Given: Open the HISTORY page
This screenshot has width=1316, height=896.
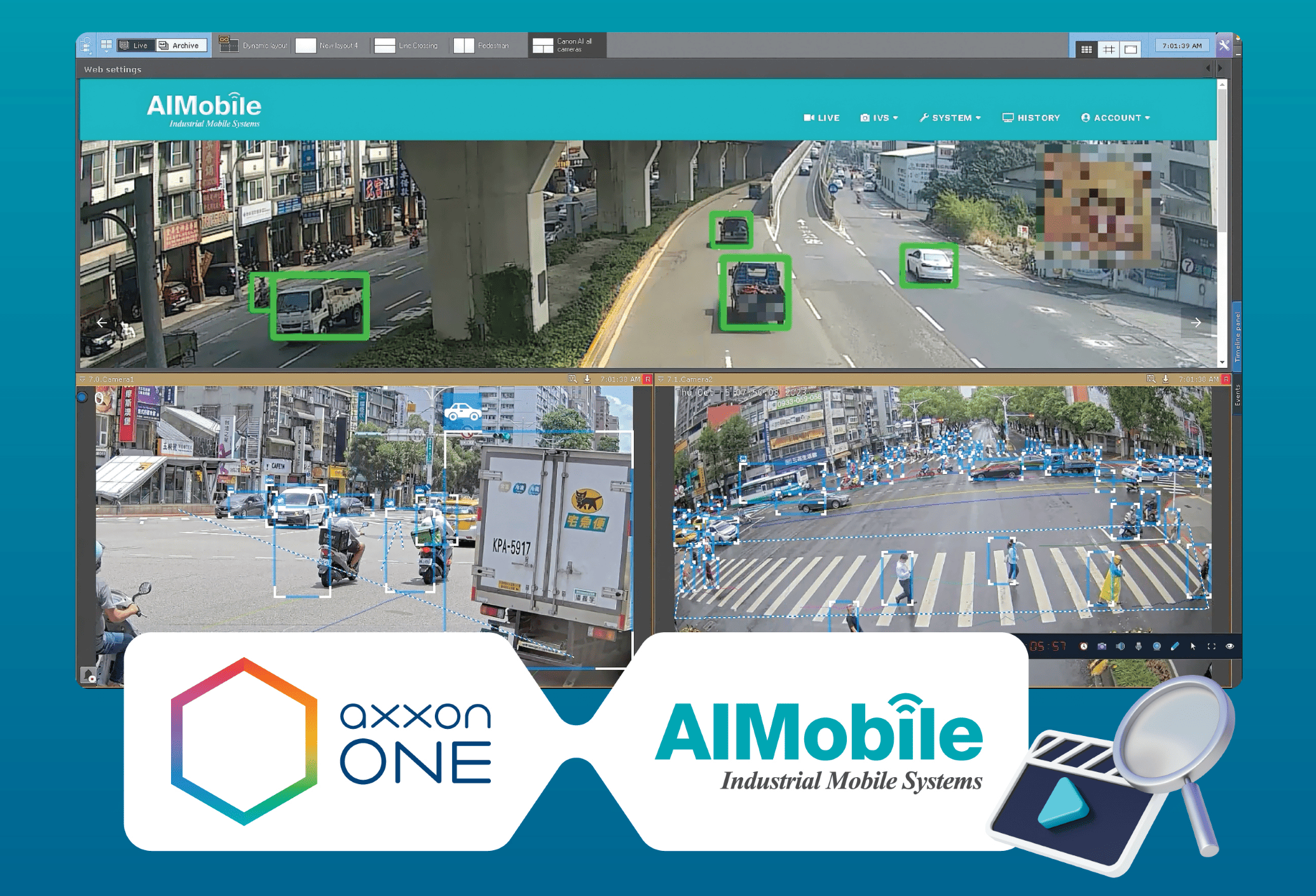Looking at the screenshot, I should coord(1031,118).
